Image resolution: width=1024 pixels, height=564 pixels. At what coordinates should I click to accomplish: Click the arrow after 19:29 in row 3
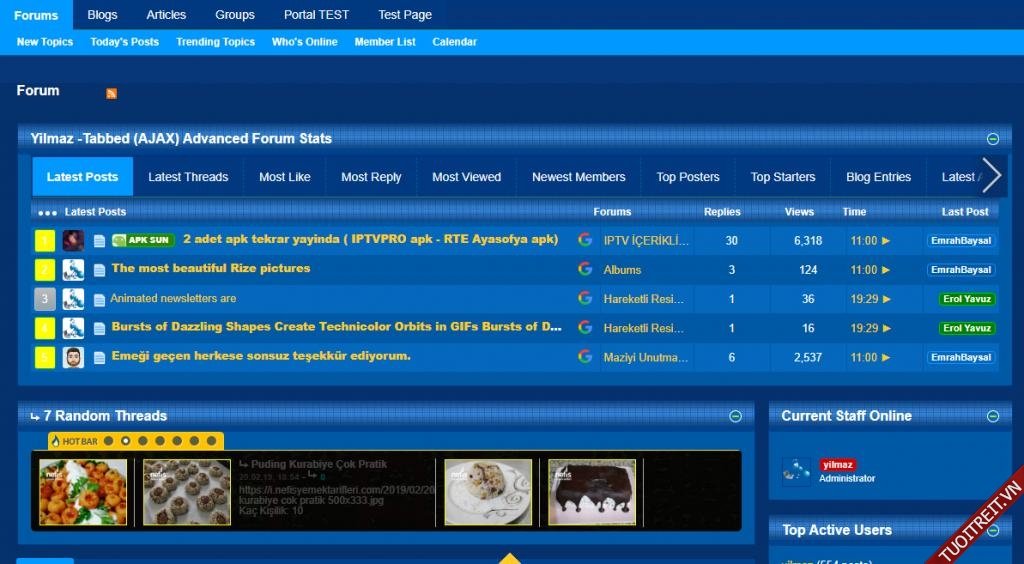tap(886, 299)
